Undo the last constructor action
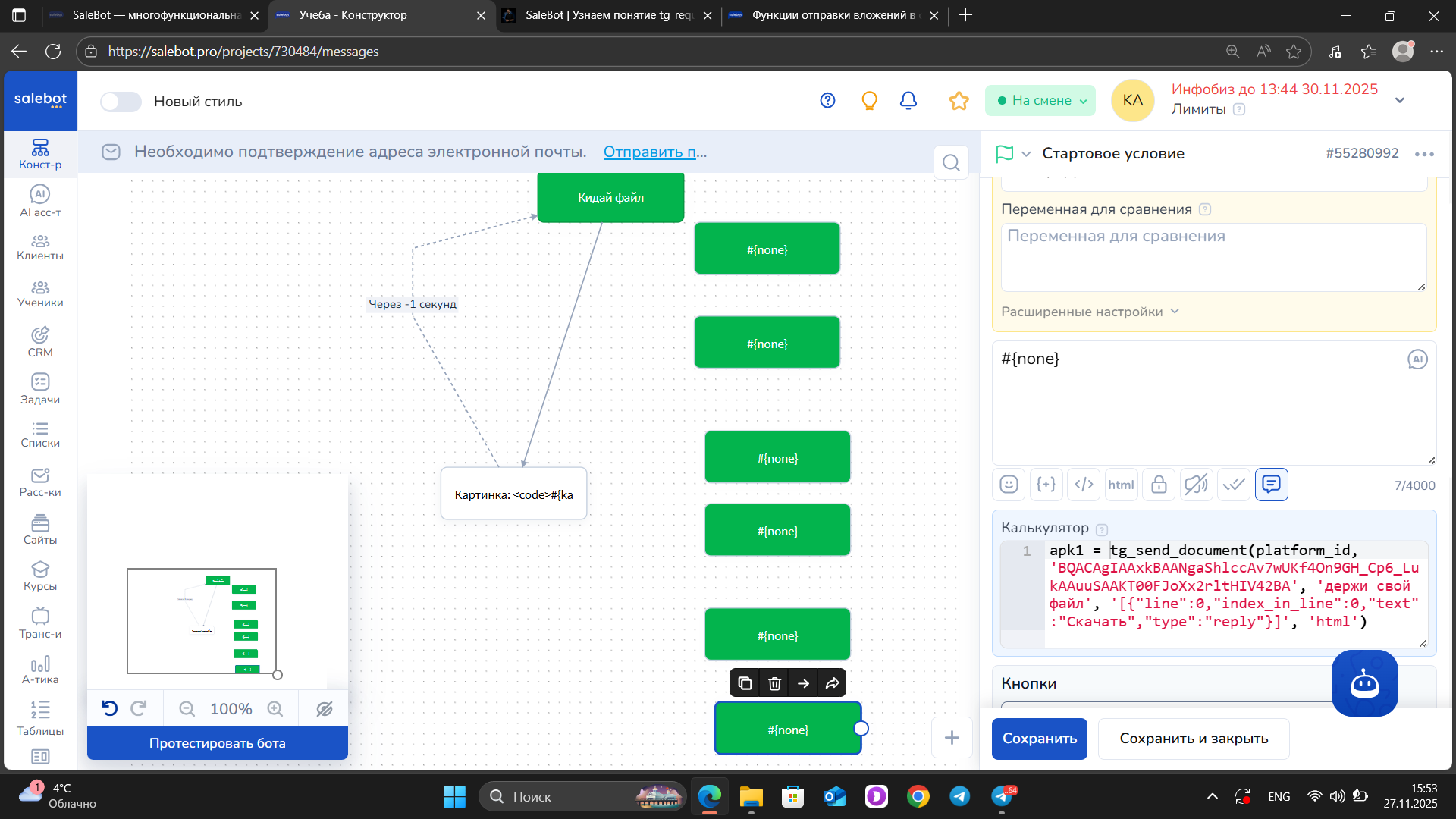 click(110, 708)
